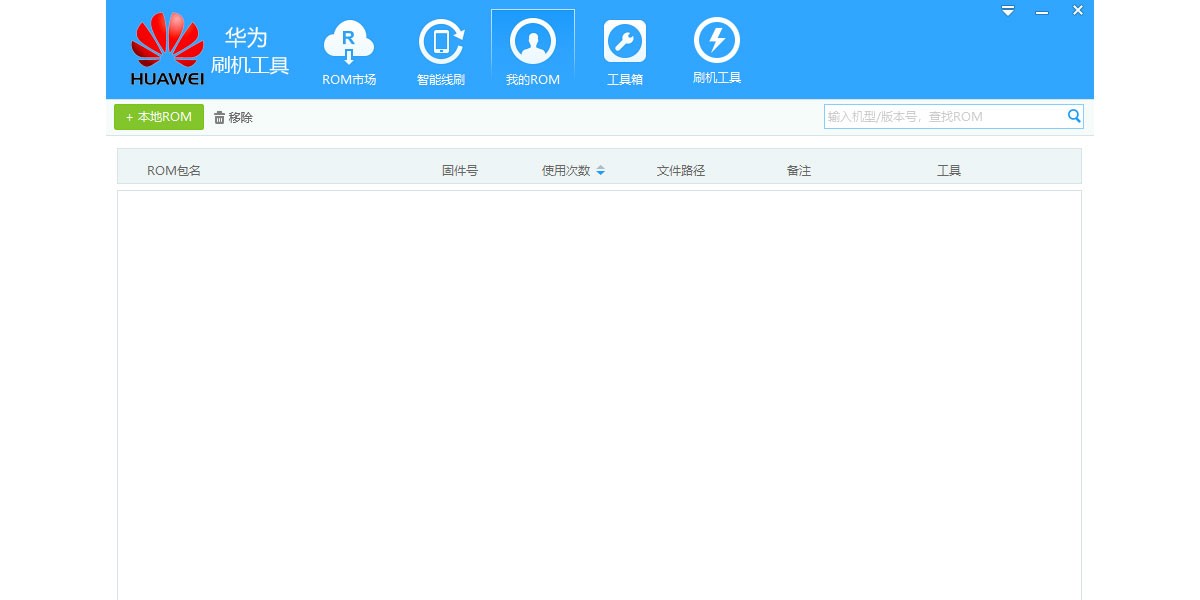Close the flashing tool window
The width and height of the screenshot is (1200, 600).
pos(1078,10)
